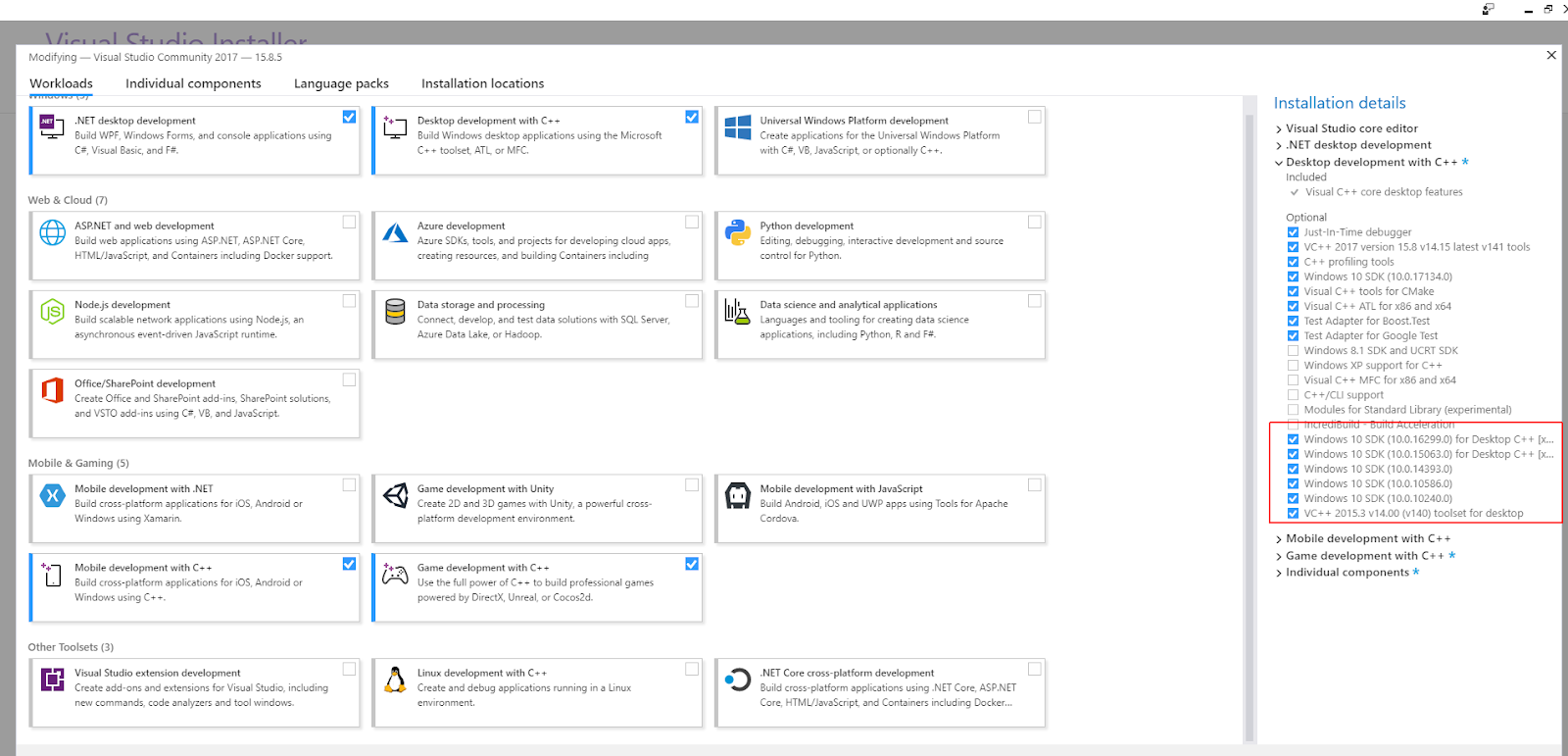Image resolution: width=1568 pixels, height=756 pixels.
Task: Click the ASP.NET and web development globe icon
Action: tap(52, 232)
